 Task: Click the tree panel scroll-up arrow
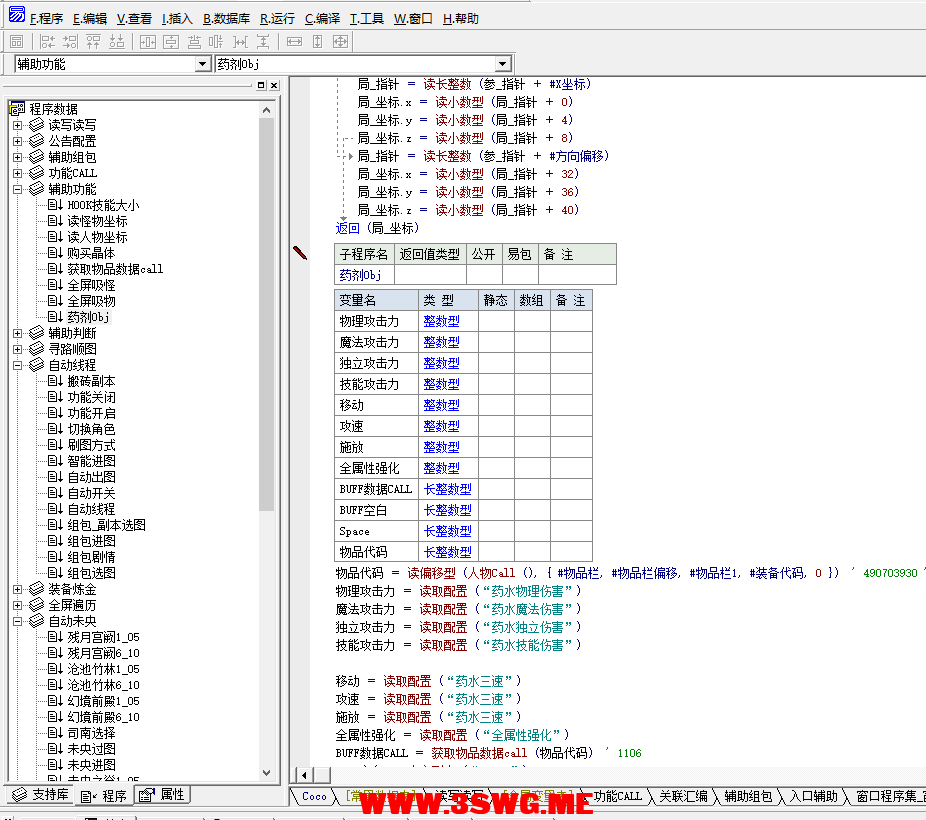pos(267,110)
